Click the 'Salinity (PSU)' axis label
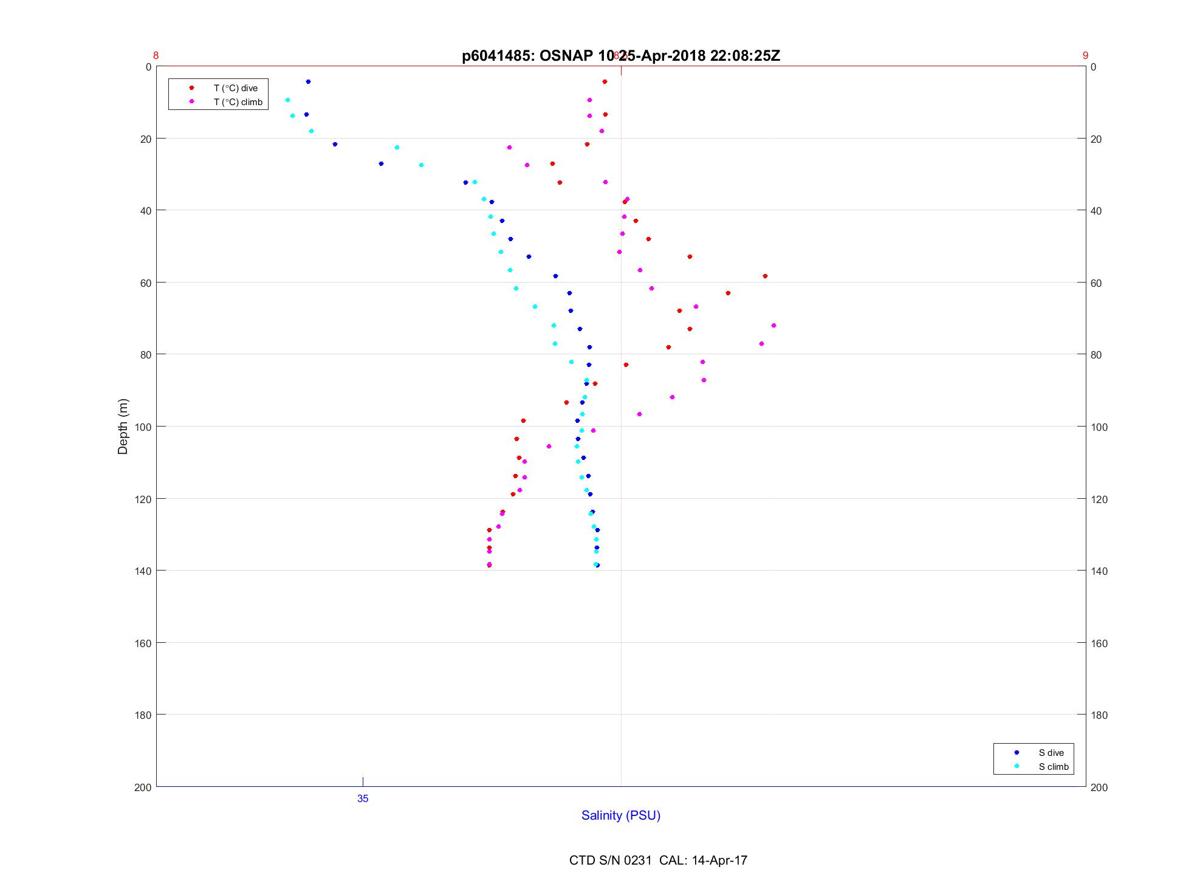Screen dimensions: 1200x885 621,816
